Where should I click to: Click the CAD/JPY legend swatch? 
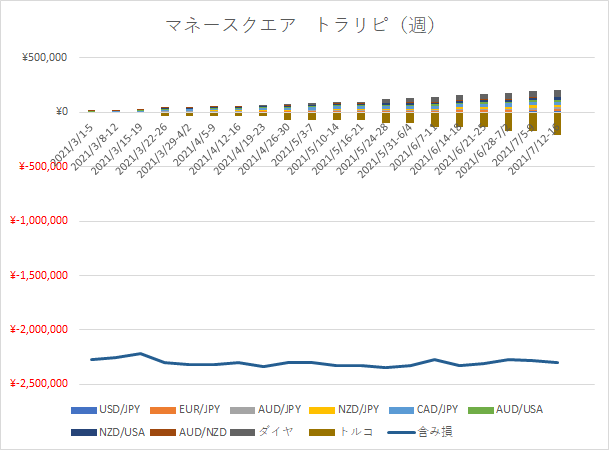[401, 410]
